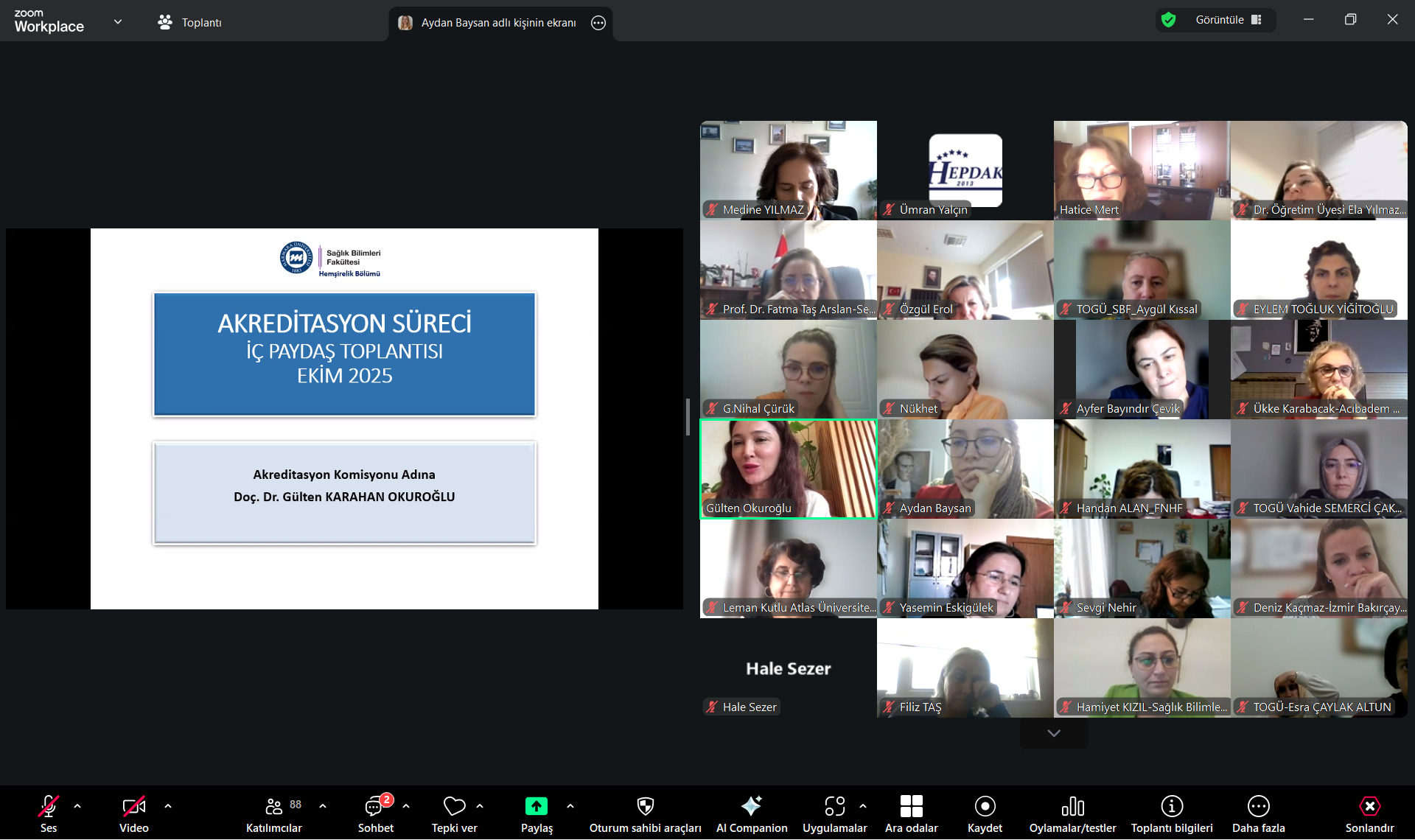Select Gülten Okuroğlu's video thumbnail
Screen dimensions: 1415x840
(788, 469)
